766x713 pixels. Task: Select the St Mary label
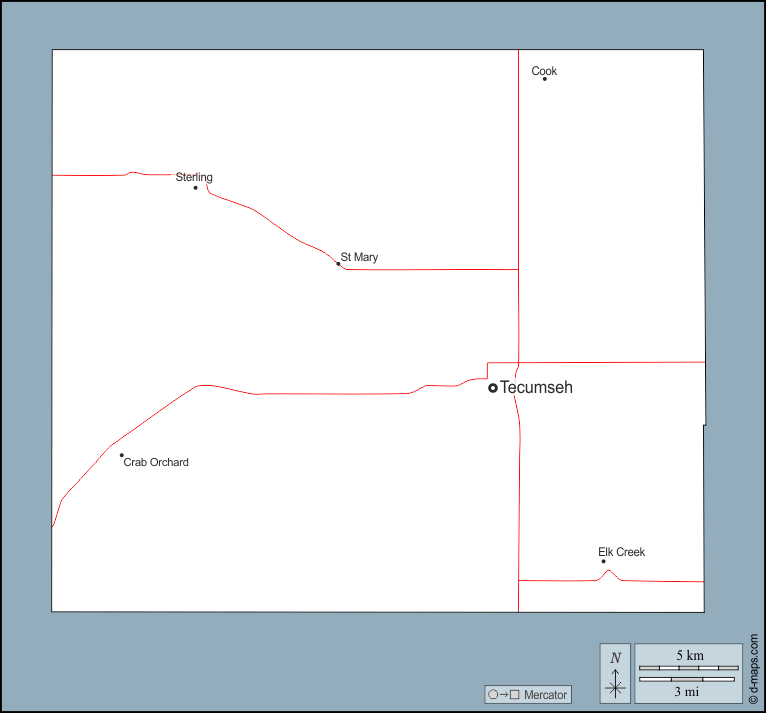[359, 257]
